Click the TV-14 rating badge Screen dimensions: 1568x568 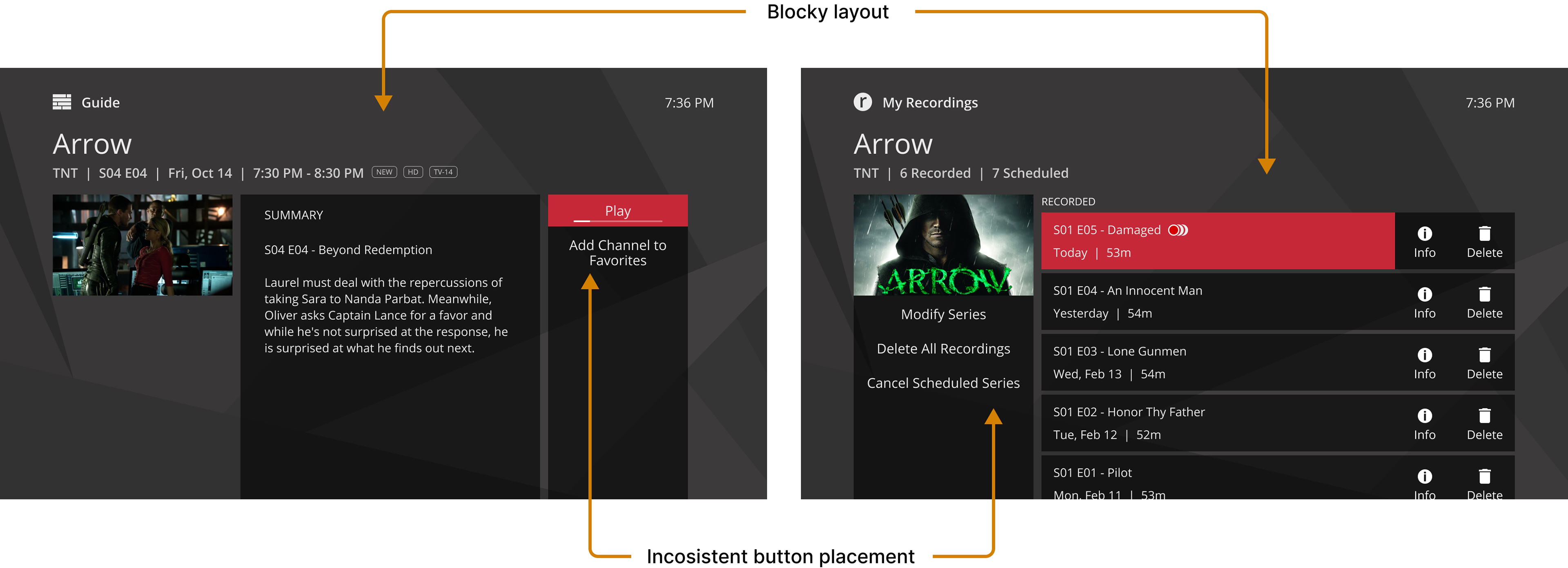pos(443,172)
